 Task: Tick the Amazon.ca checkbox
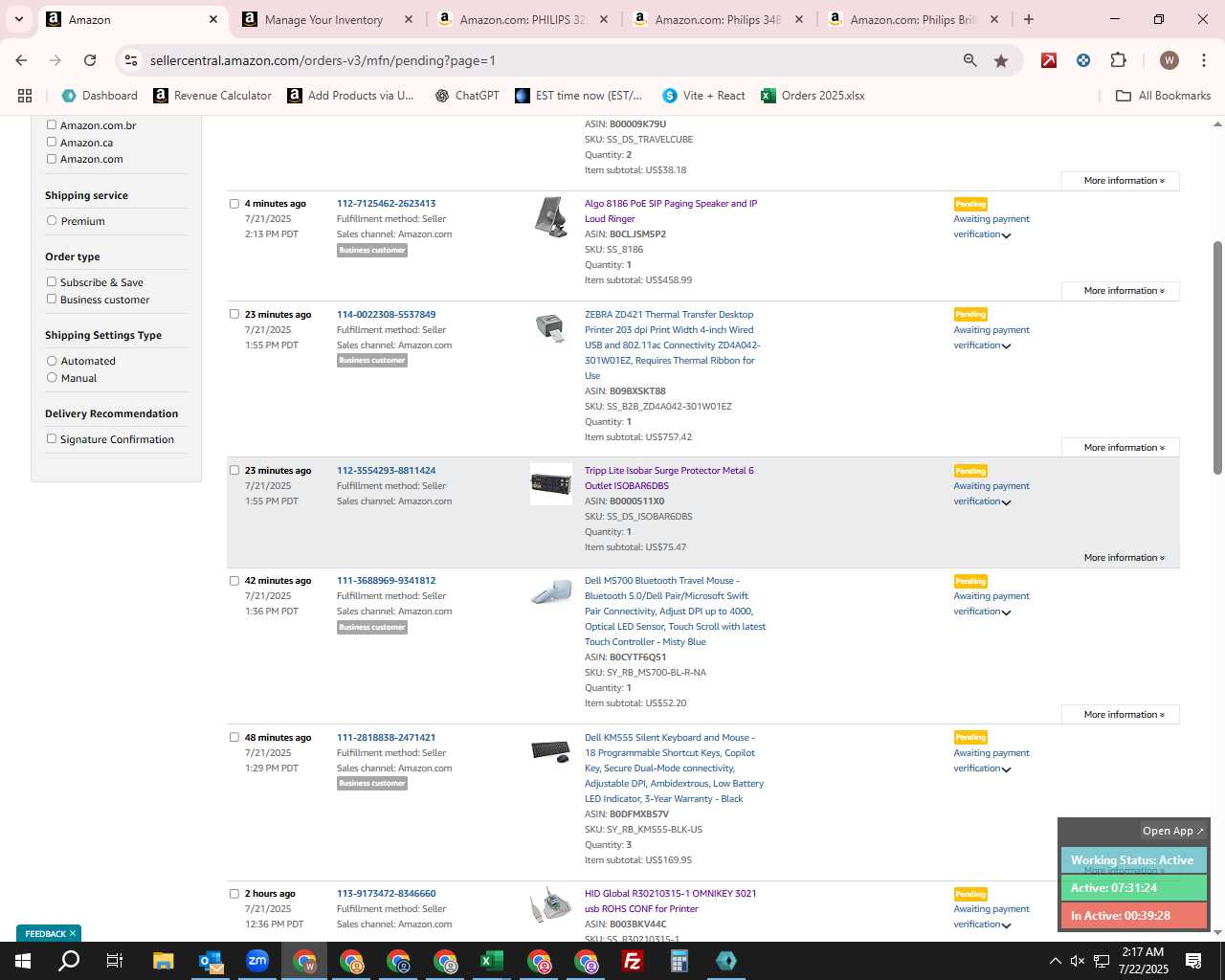[x=52, y=142]
